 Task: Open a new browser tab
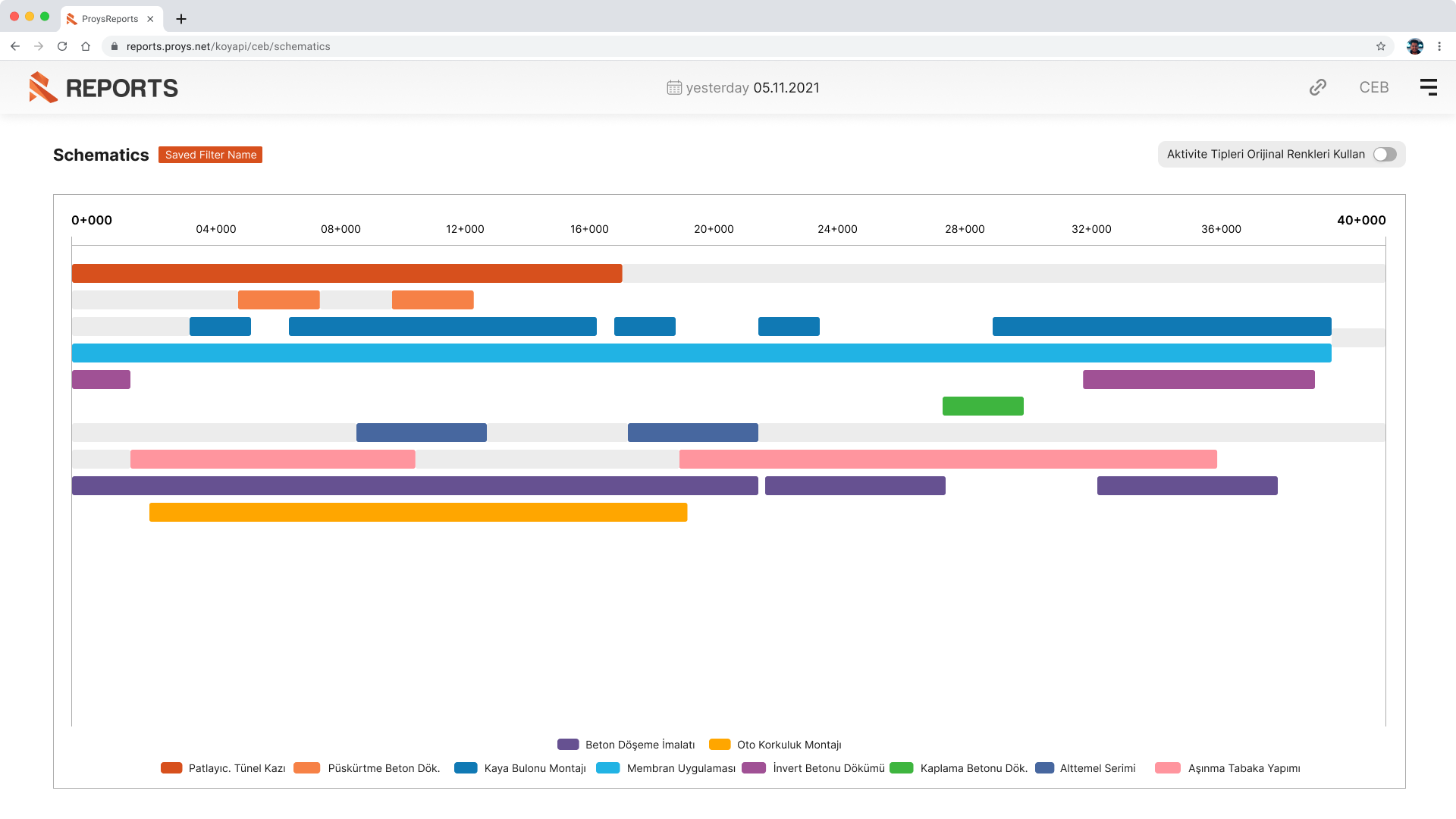[x=180, y=19]
